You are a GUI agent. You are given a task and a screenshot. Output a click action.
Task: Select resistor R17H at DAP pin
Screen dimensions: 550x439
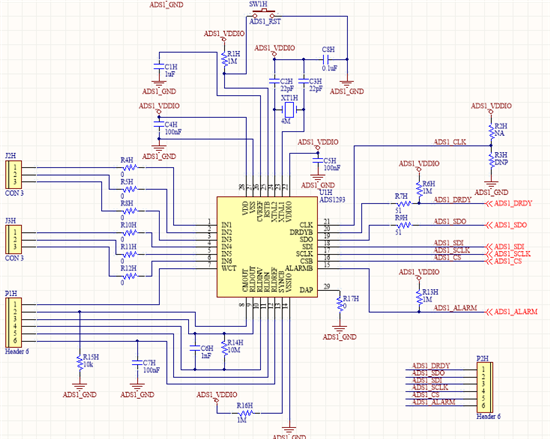[x=340, y=304]
